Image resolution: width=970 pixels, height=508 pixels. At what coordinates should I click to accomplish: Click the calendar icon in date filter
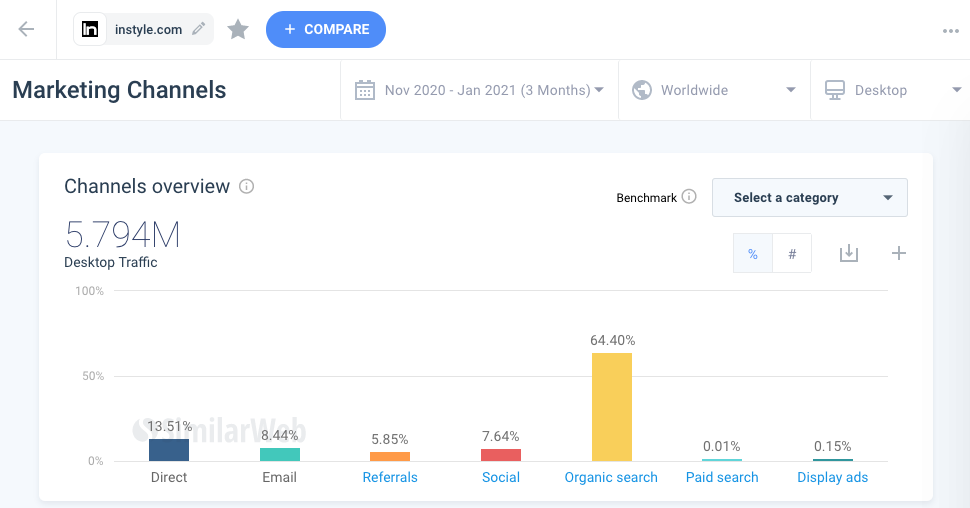click(x=365, y=90)
